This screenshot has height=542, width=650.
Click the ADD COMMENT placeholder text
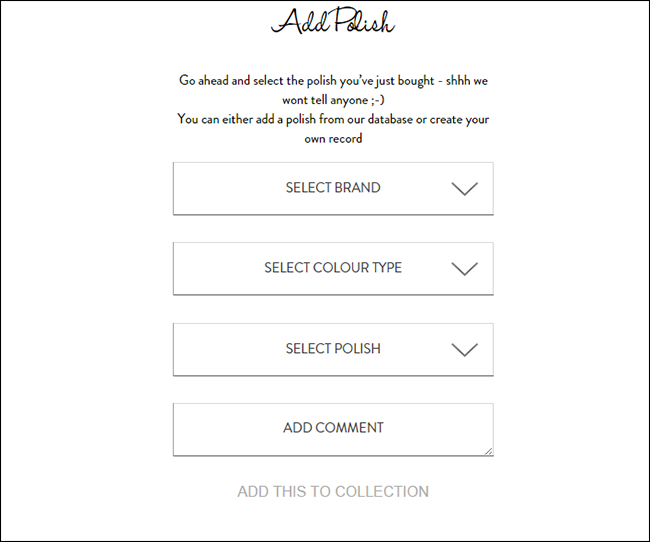pos(333,428)
